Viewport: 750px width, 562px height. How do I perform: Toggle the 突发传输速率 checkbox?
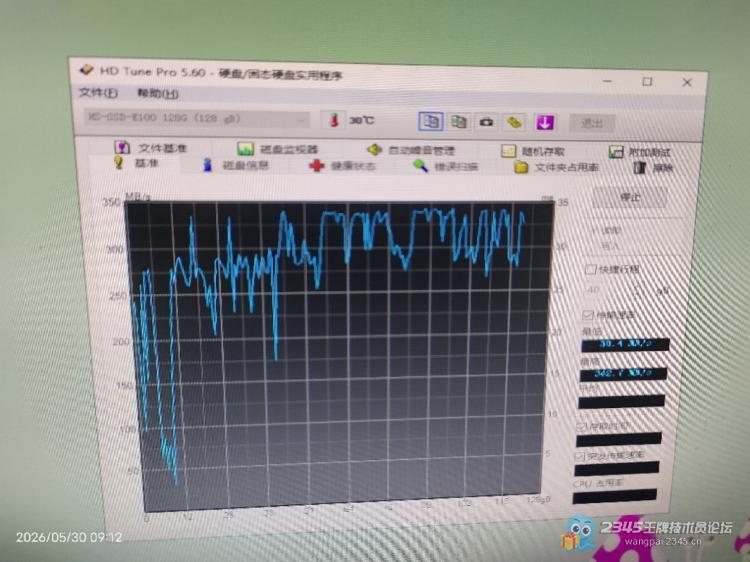point(579,456)
